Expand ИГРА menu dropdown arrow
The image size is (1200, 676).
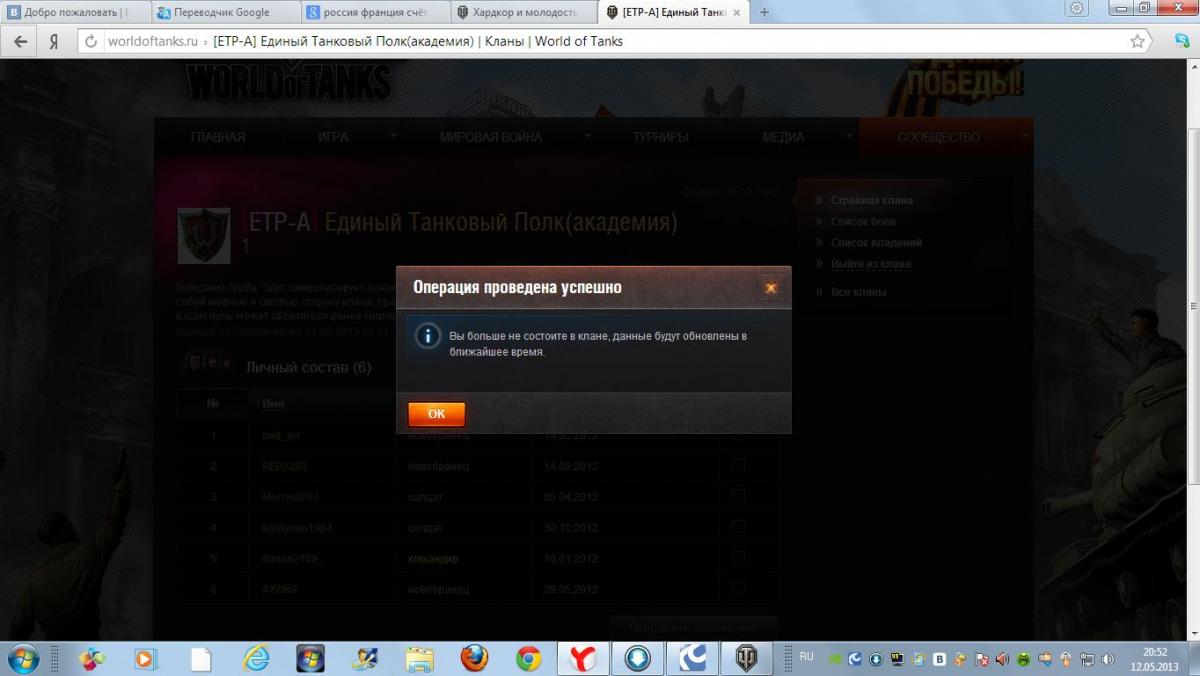click(x=393, y=134)
